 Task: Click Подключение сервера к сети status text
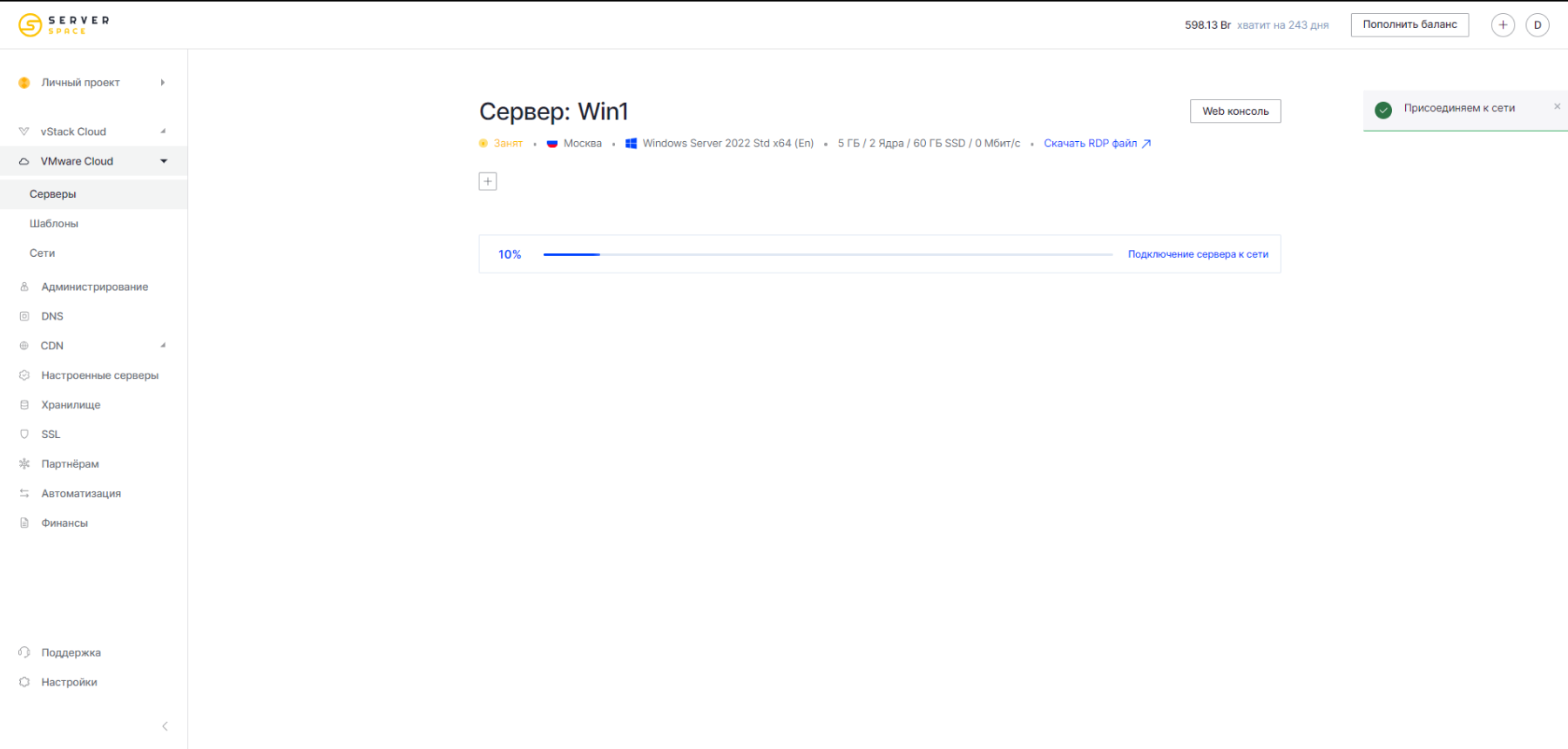coord(1198,254)
